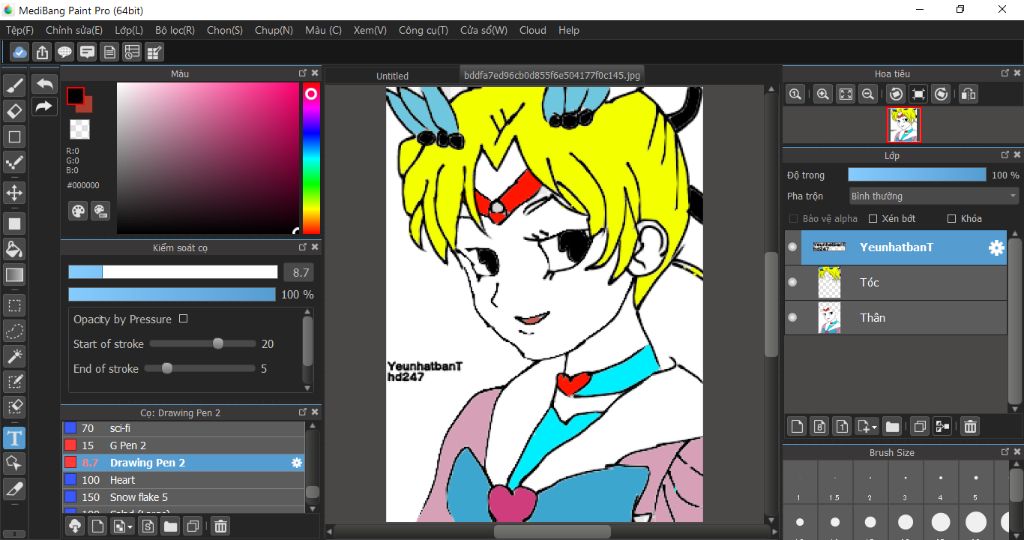Click the Độ trong opacity slider
1024x540 pixels.
pyautogui.click(x=917, y=175)
